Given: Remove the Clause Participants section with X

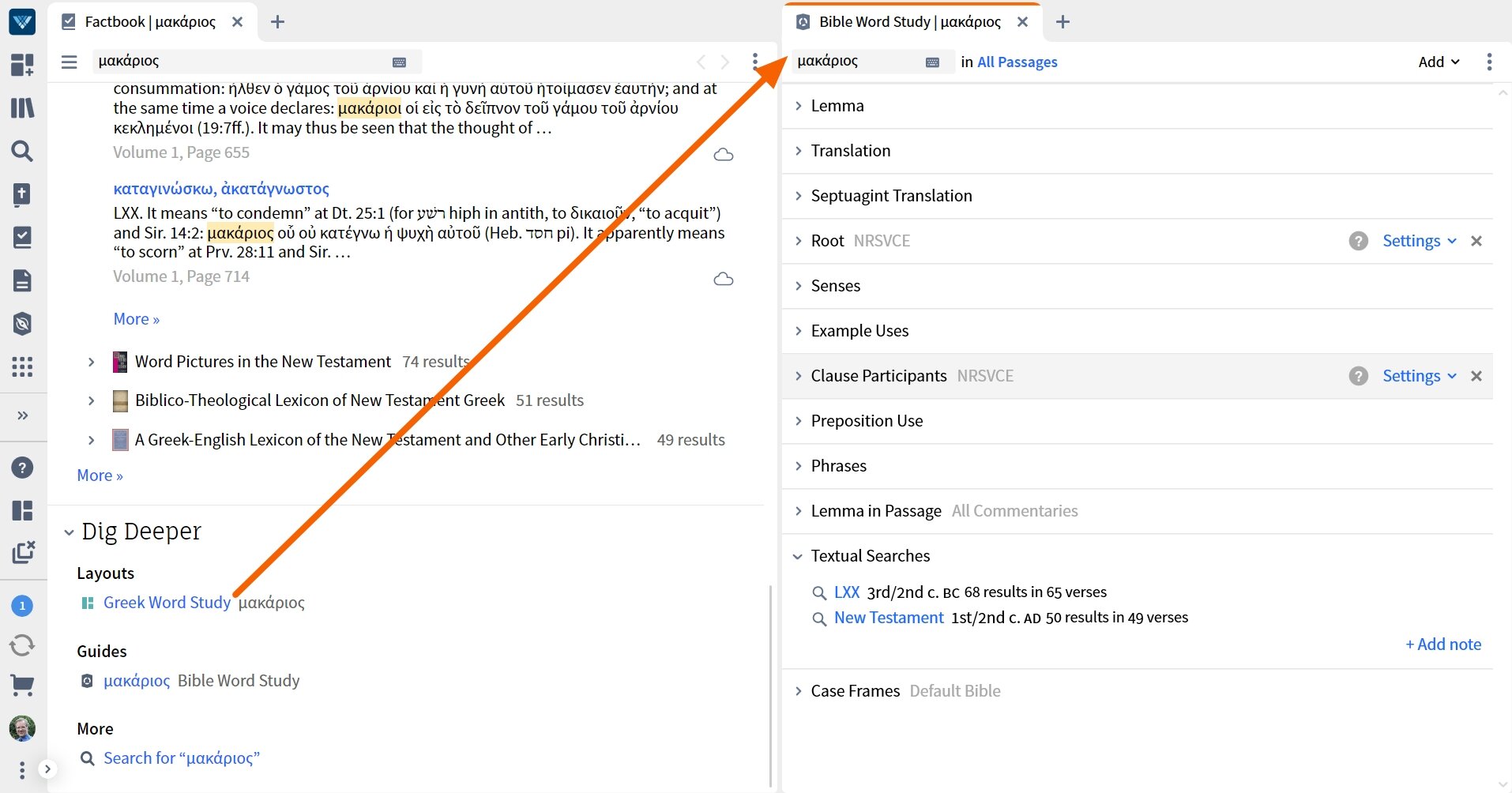Looking at the screenshot, I should (1476, 376).
